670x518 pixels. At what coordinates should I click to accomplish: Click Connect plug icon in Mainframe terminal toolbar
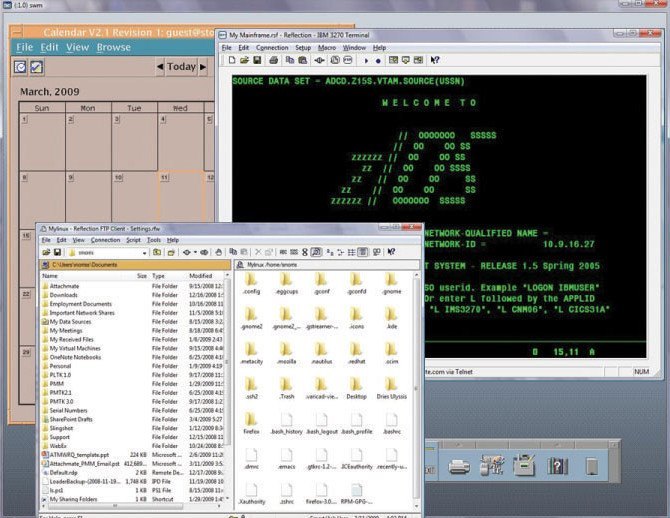(x=319, y=60)
